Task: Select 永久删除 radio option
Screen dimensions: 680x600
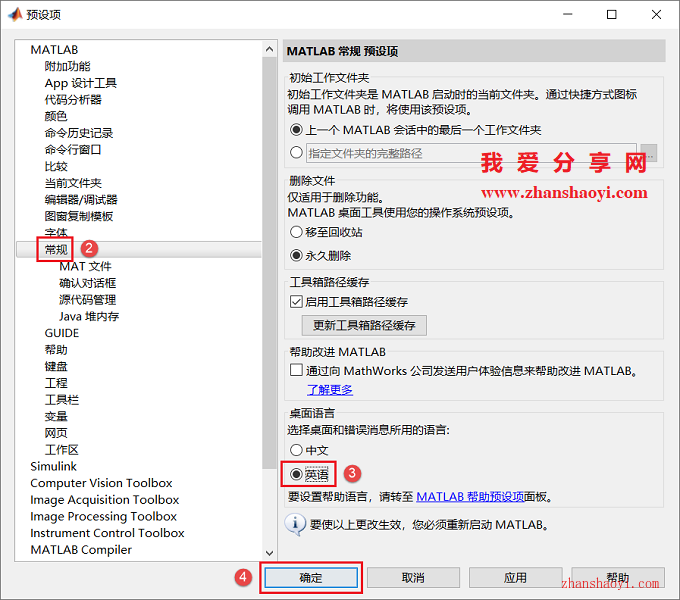Action: (296, 255)
